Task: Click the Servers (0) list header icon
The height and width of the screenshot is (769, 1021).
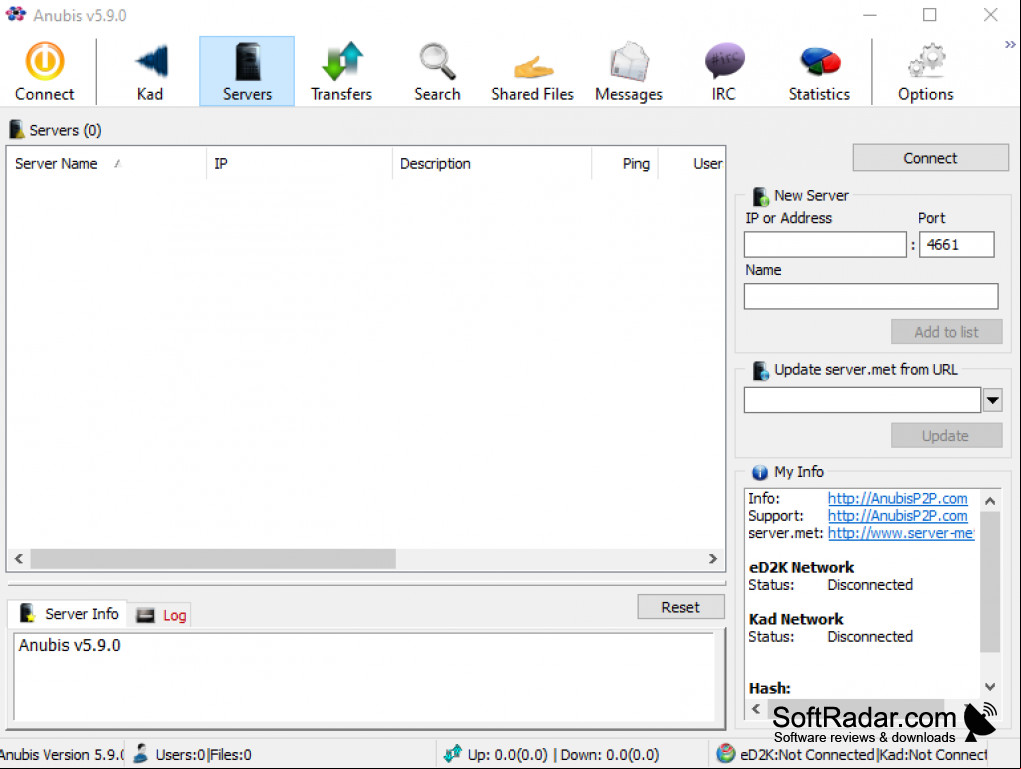Action: (17, 130)
